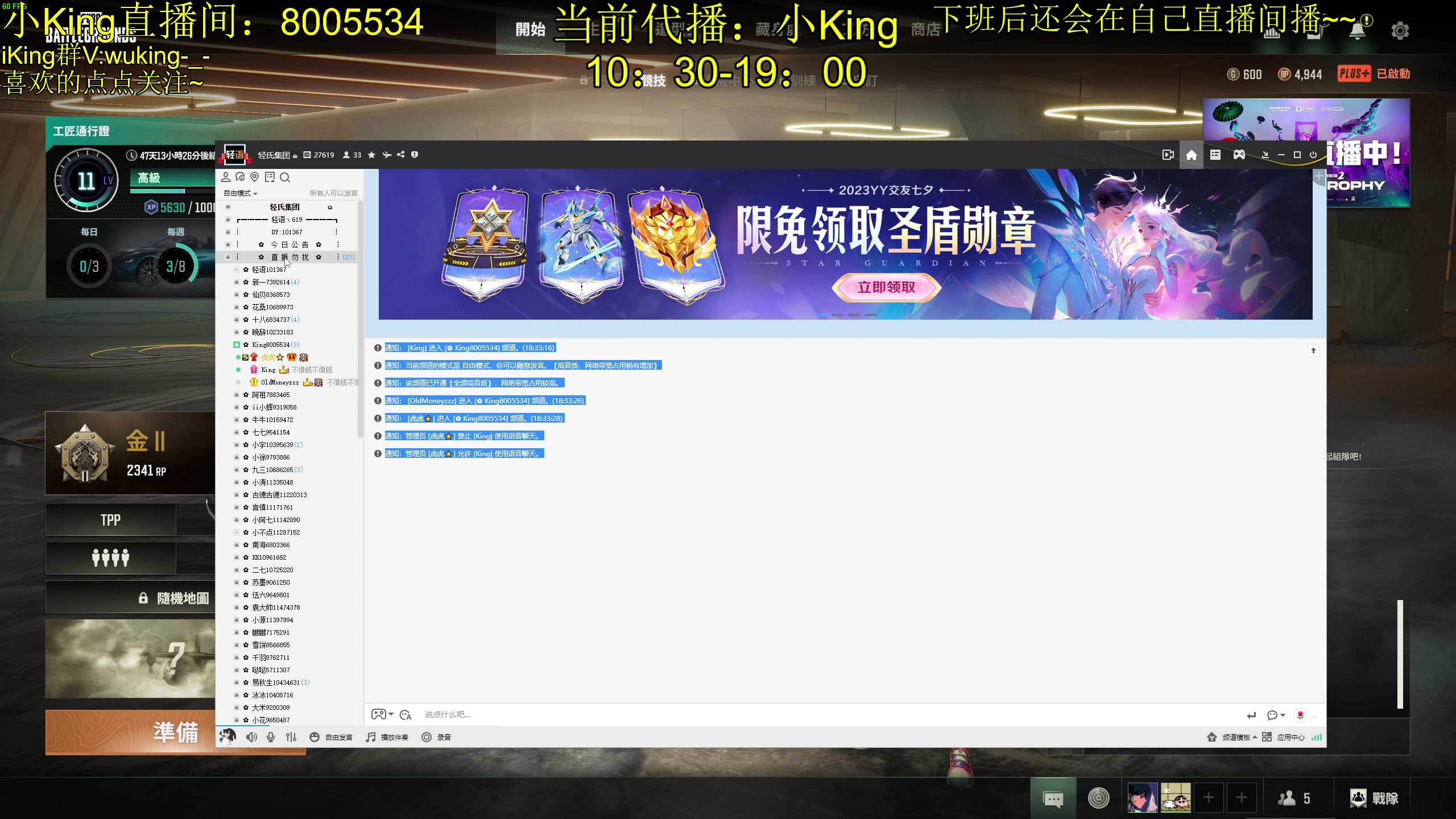Jump to top with chat arrow button

pyautogui.click(x=1313, y=350)
